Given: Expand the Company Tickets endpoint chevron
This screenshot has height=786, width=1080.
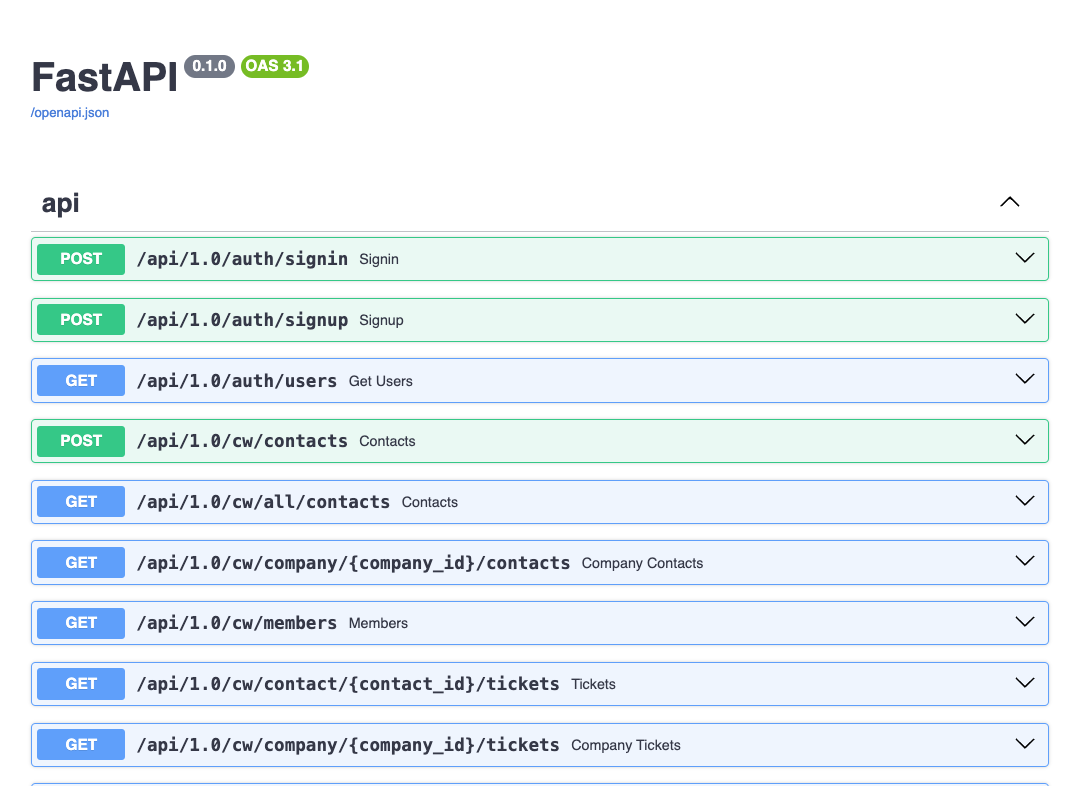Looking at the screenshot, I should point(1025,743).
